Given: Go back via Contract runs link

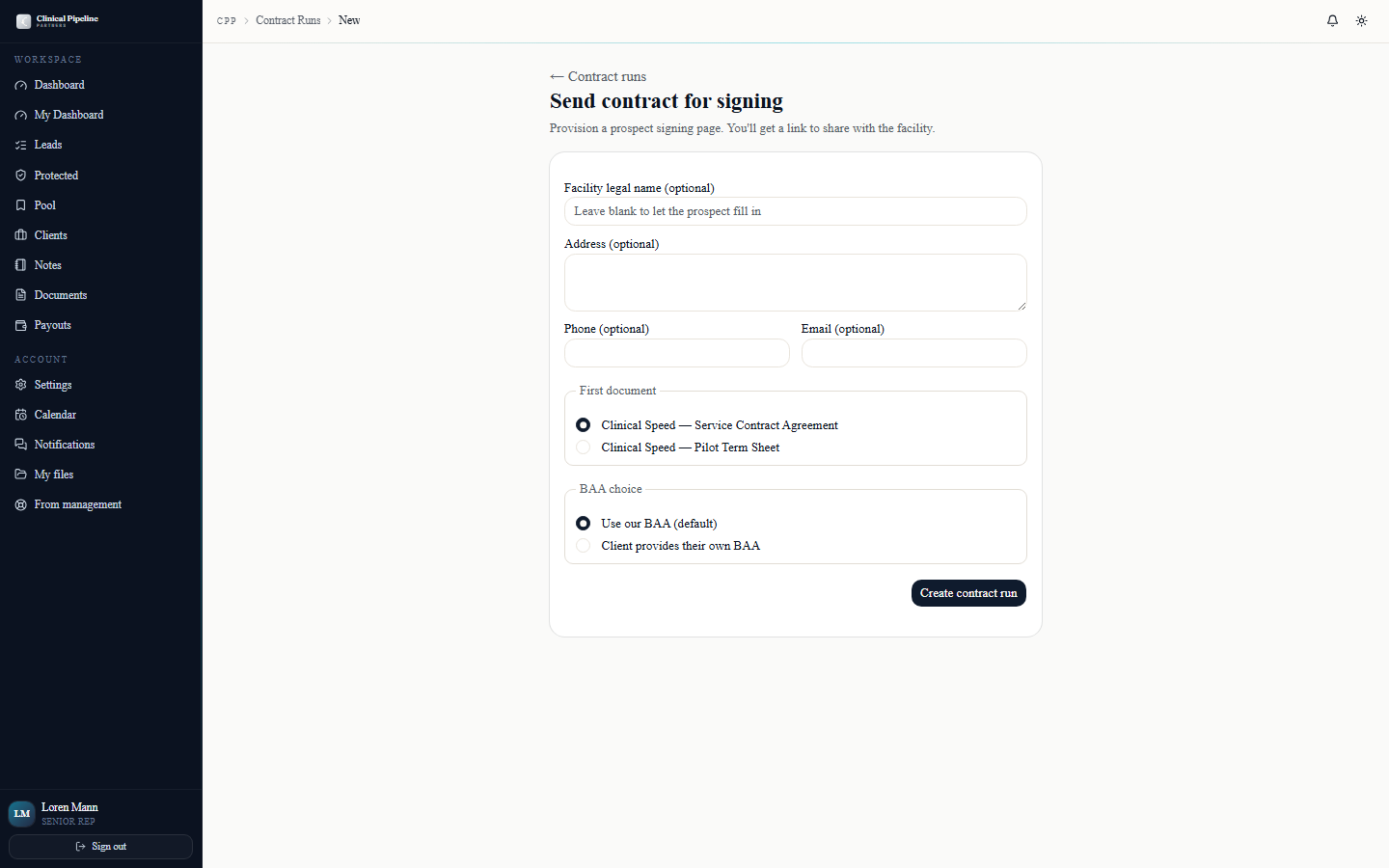Looking at the screenshot, I should click(x=598, y=76).
